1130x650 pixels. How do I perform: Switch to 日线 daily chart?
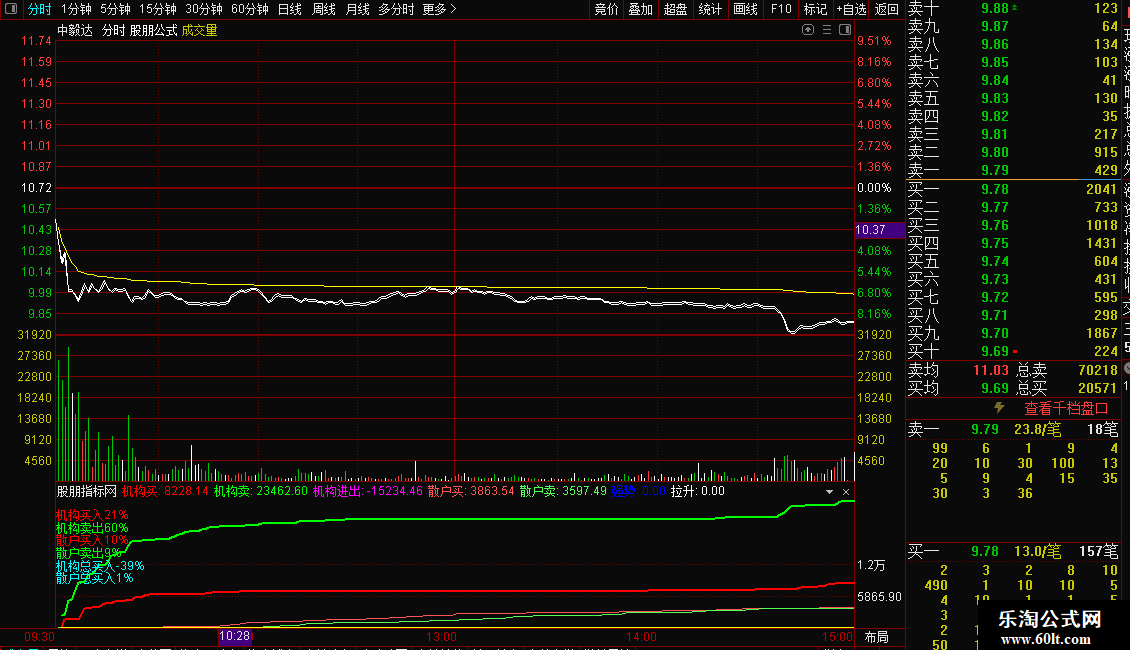point(289,9)
